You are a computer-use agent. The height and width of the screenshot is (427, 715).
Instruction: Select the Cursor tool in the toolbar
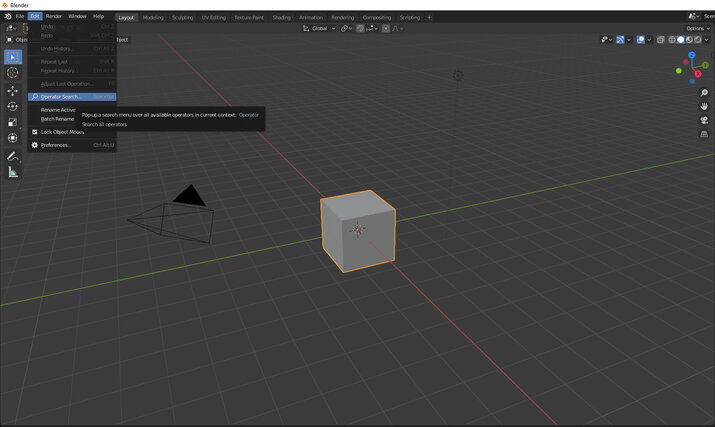coord(13,73)
